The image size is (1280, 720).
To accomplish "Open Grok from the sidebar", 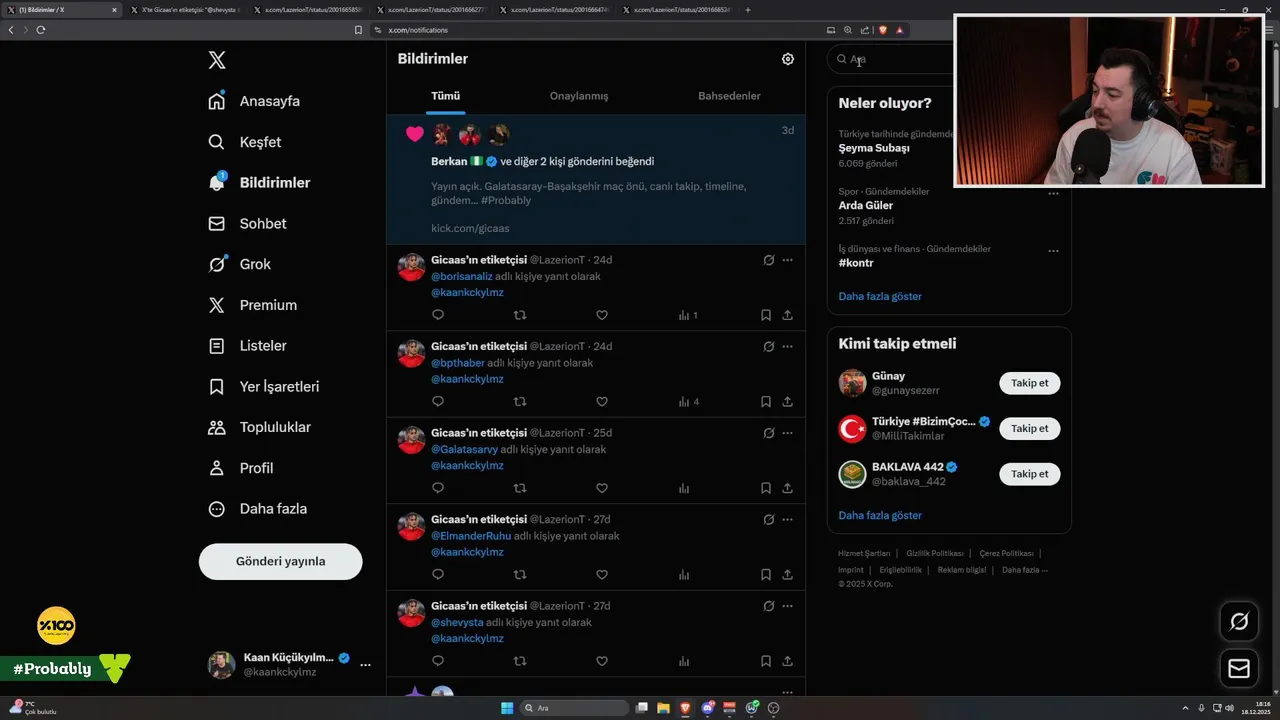I will pos(239,264).
